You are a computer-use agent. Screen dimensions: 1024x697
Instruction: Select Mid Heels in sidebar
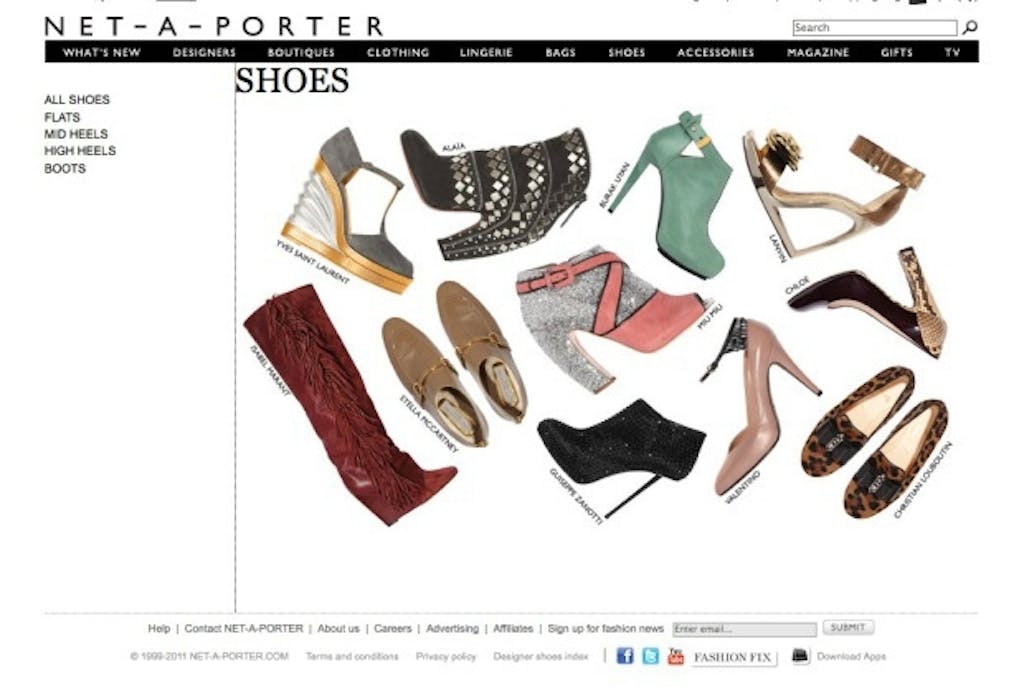[x=76, y=134]
